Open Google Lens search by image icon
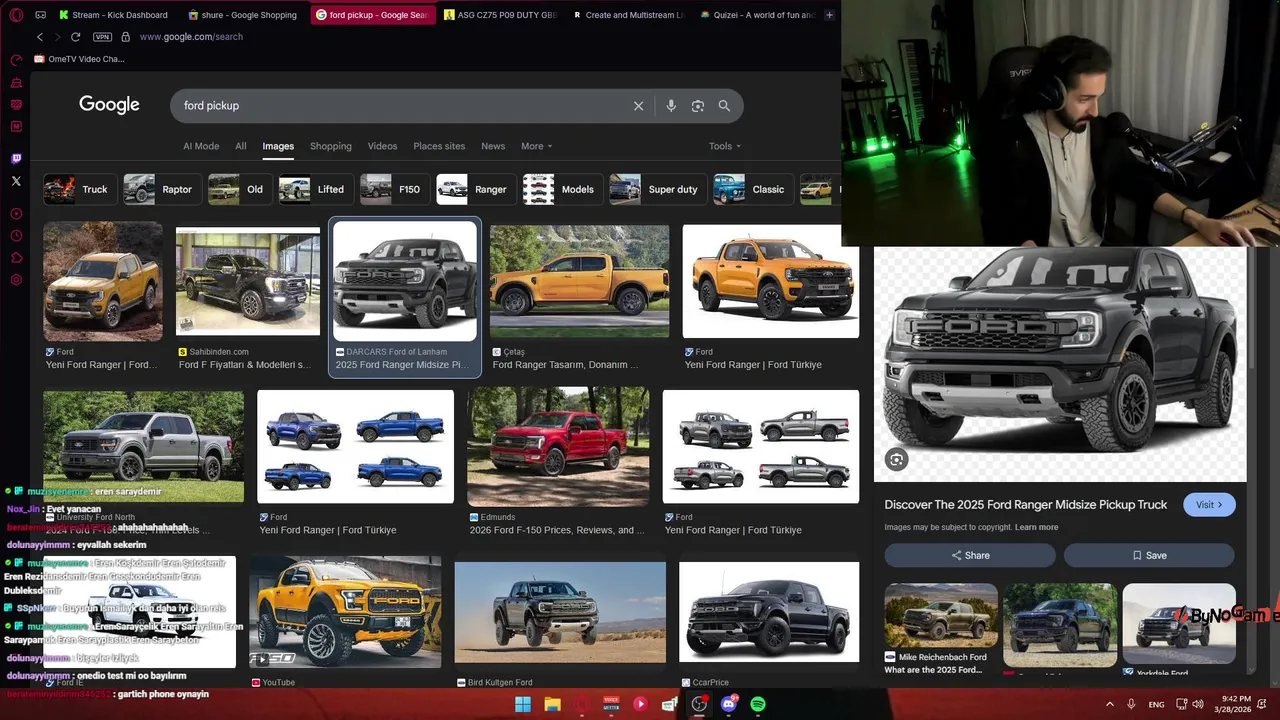This screenshot has width=1280, height=720. (x=698, y=106)
